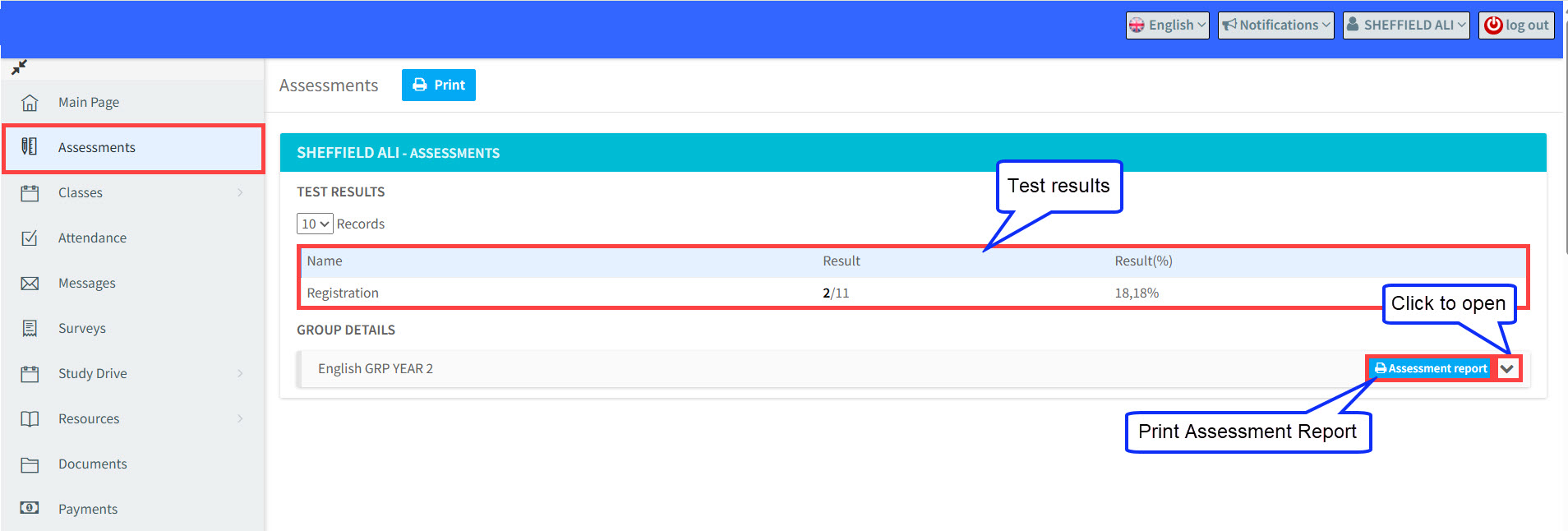Screen dimensions: 1568x531
Task: Click the Documents folder icon
Action: (x=30, y=464)
